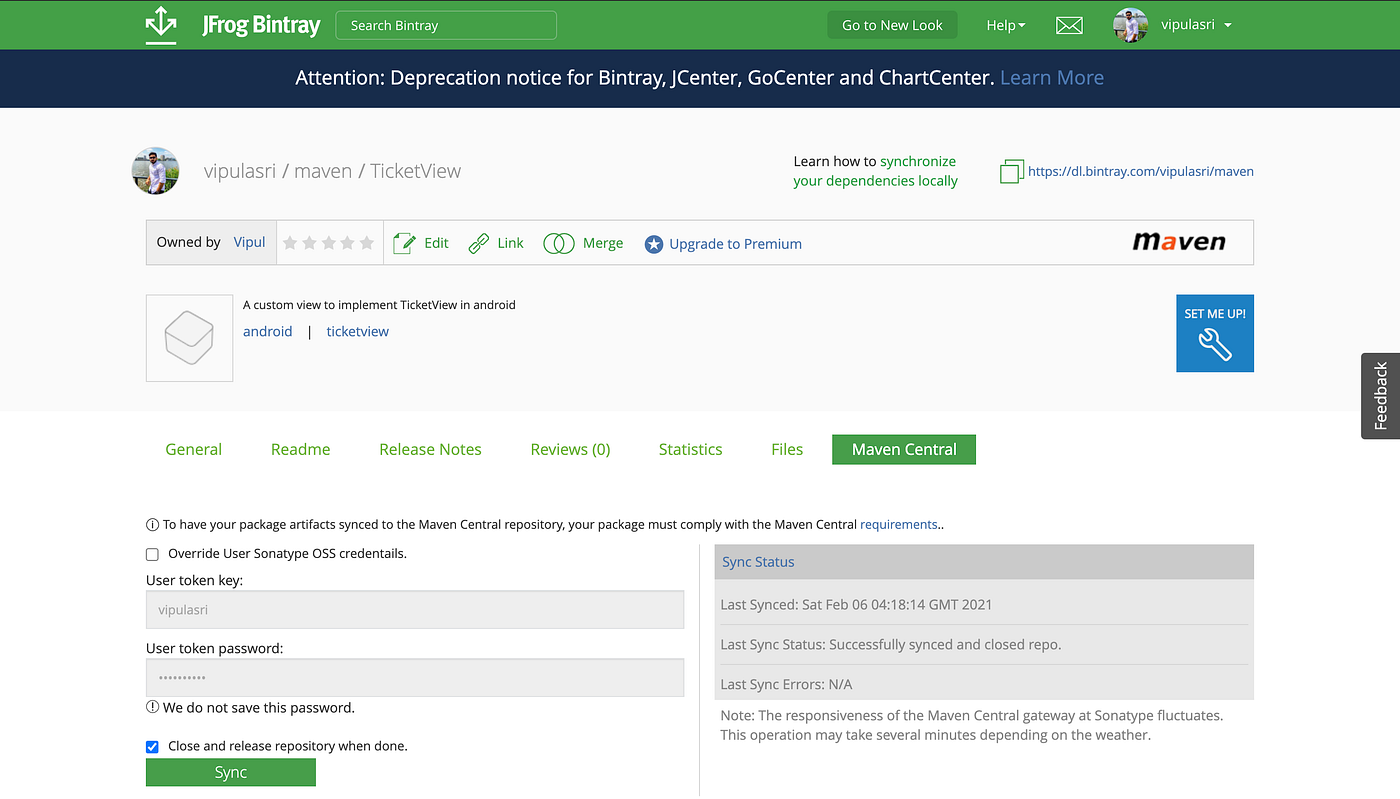The image size is (1400, 799).
Task: Click the copy icon beside repository URL
Action: pos(1011,171)
